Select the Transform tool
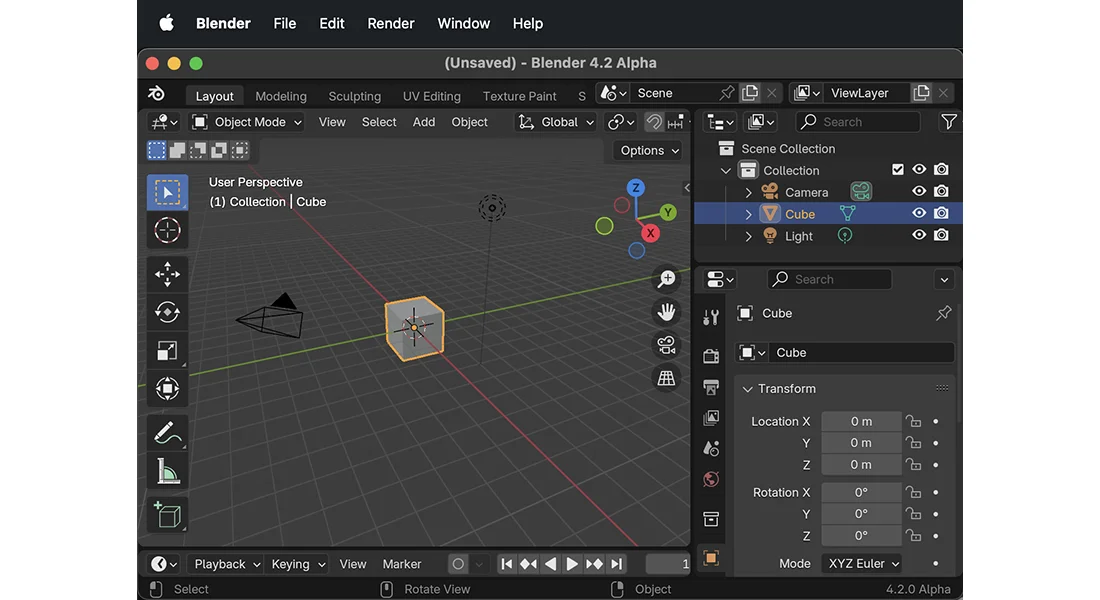 167,388
